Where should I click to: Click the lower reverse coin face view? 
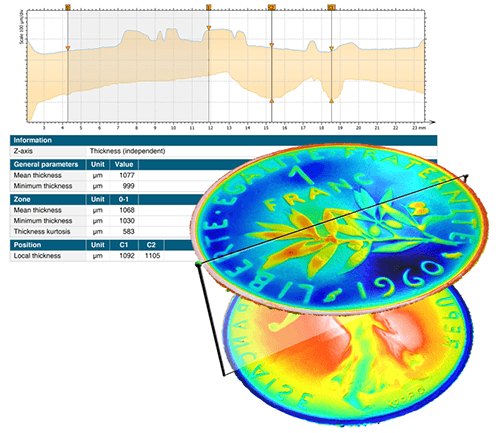[348, 363]
